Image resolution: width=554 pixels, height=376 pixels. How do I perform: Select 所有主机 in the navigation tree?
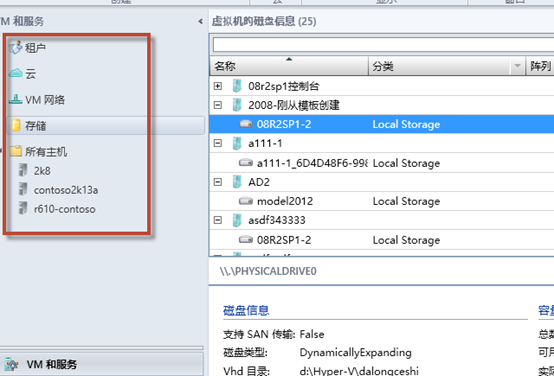pyautogui.click(x=46, y=152)
